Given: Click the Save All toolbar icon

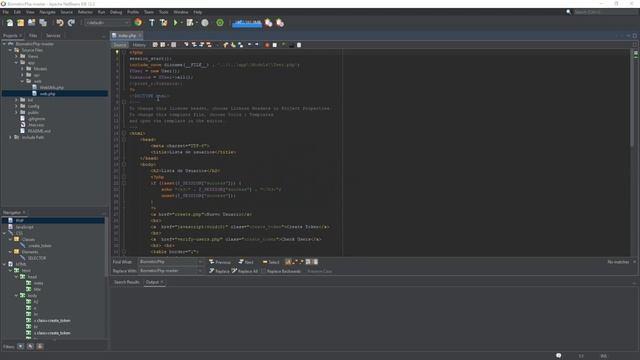Looking at the screenshot, I should click(x=43, y=23).
